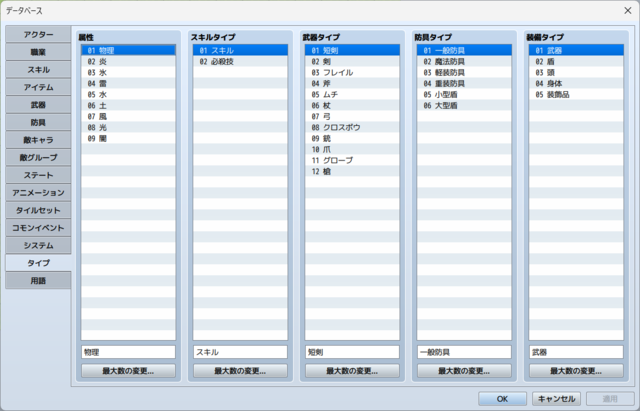
Task: Go to the 武器 tab
Action: coord(38,105)
